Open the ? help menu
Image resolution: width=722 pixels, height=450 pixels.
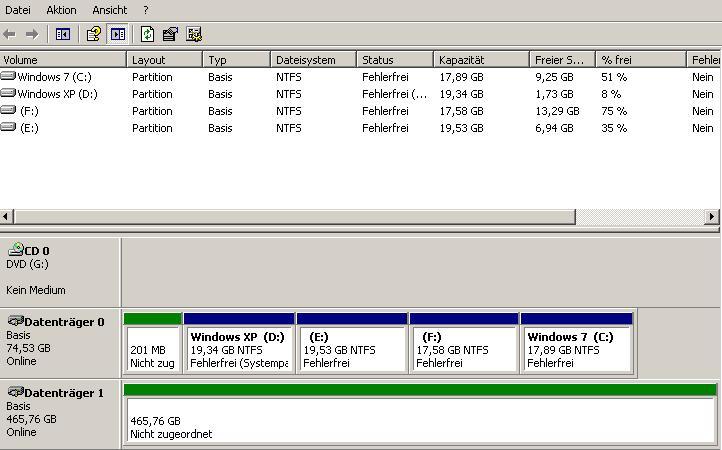coord(146,10)
